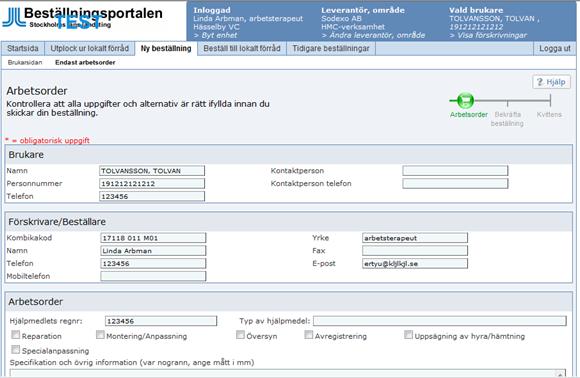Image resolution: width=580 pixels, height=378 pixels.
Task: Click the Beställningsportalen logo
Action: pos(82,17)
